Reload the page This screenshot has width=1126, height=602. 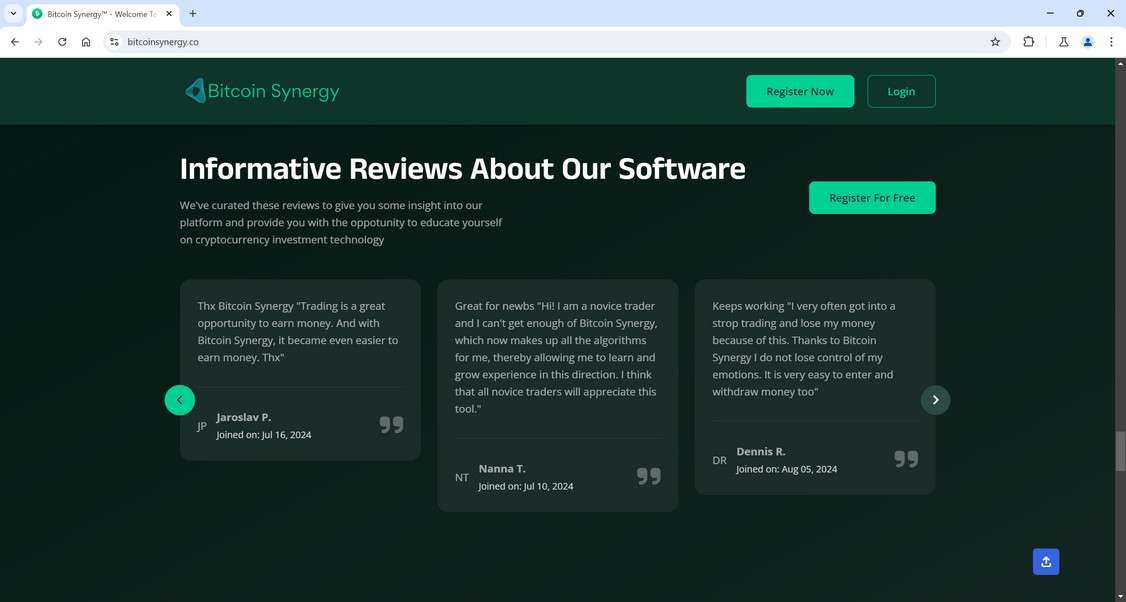click(62, 42)
